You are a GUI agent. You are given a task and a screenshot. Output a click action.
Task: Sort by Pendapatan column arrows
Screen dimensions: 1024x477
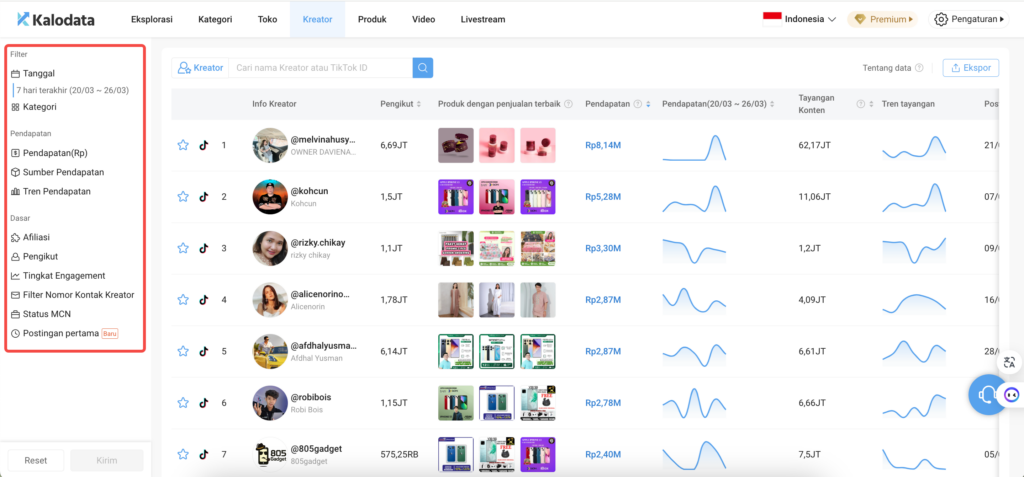click(x=648, y=104)
